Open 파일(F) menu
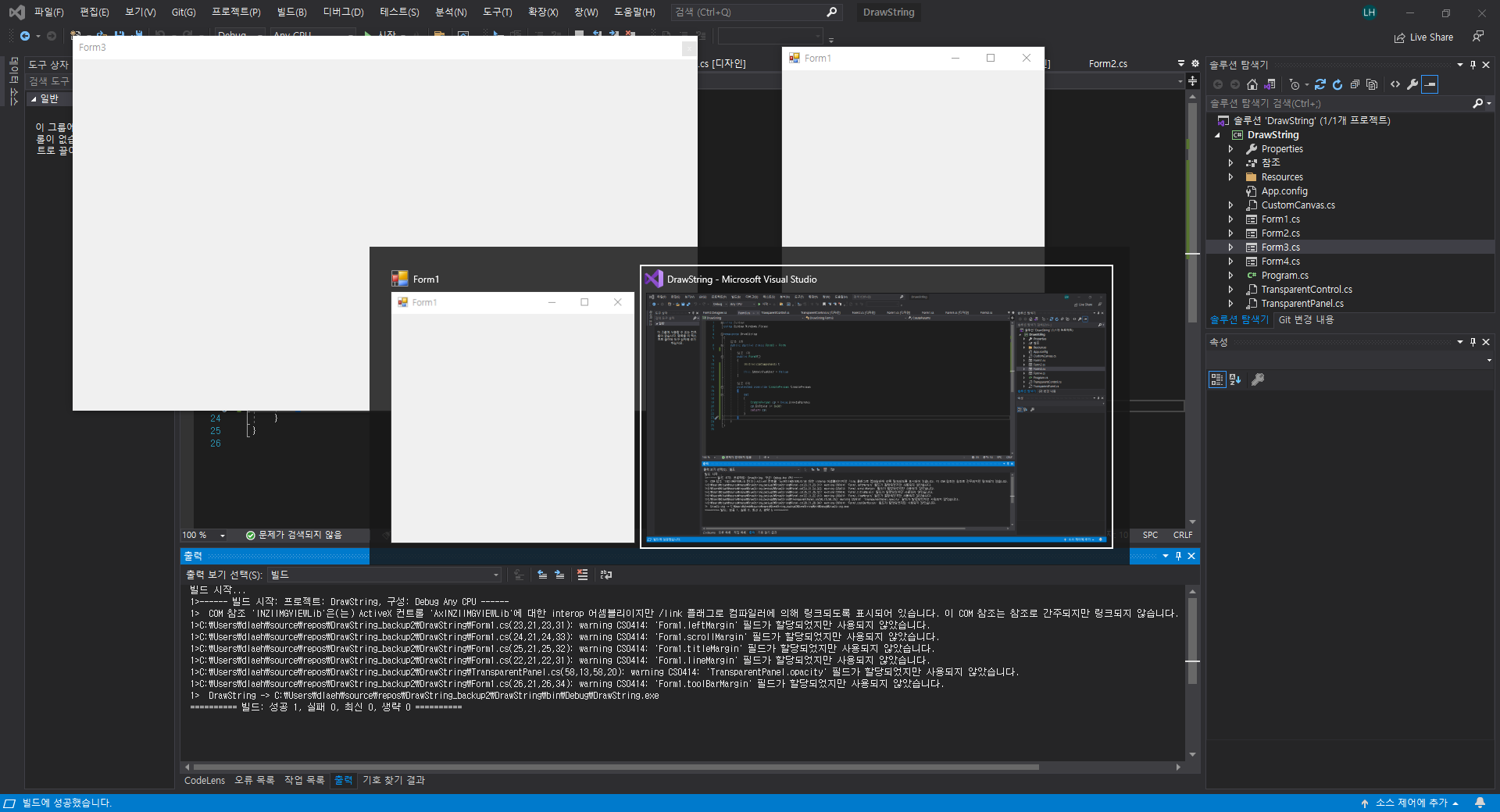The image size is (1500, 812). click(x=48, y=12)
